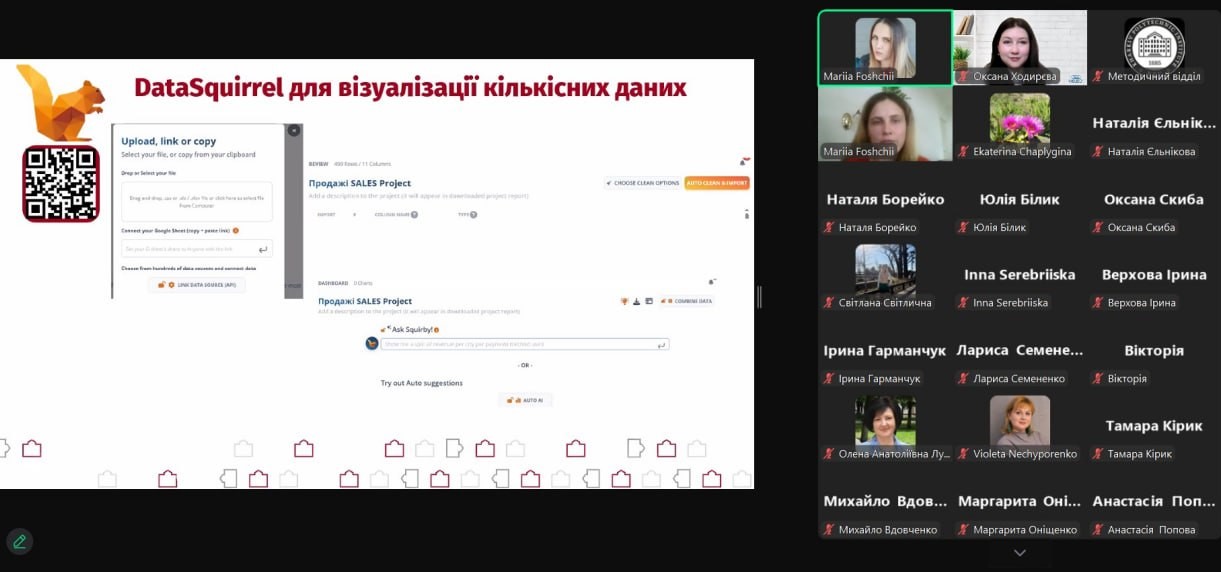Open the info icon next to Ask Squirby

[x=437, y=329]
